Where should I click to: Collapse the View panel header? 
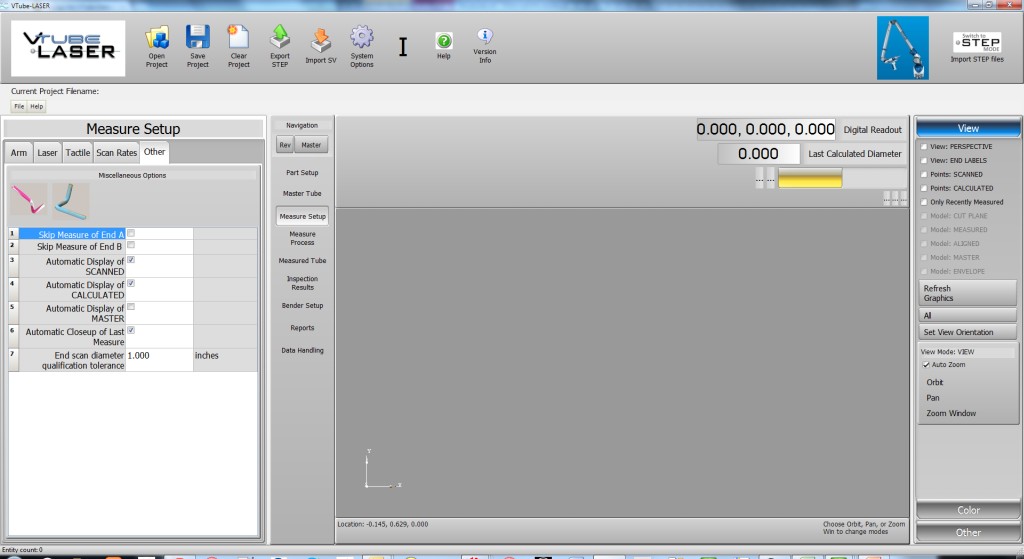[x=968, y=128]
